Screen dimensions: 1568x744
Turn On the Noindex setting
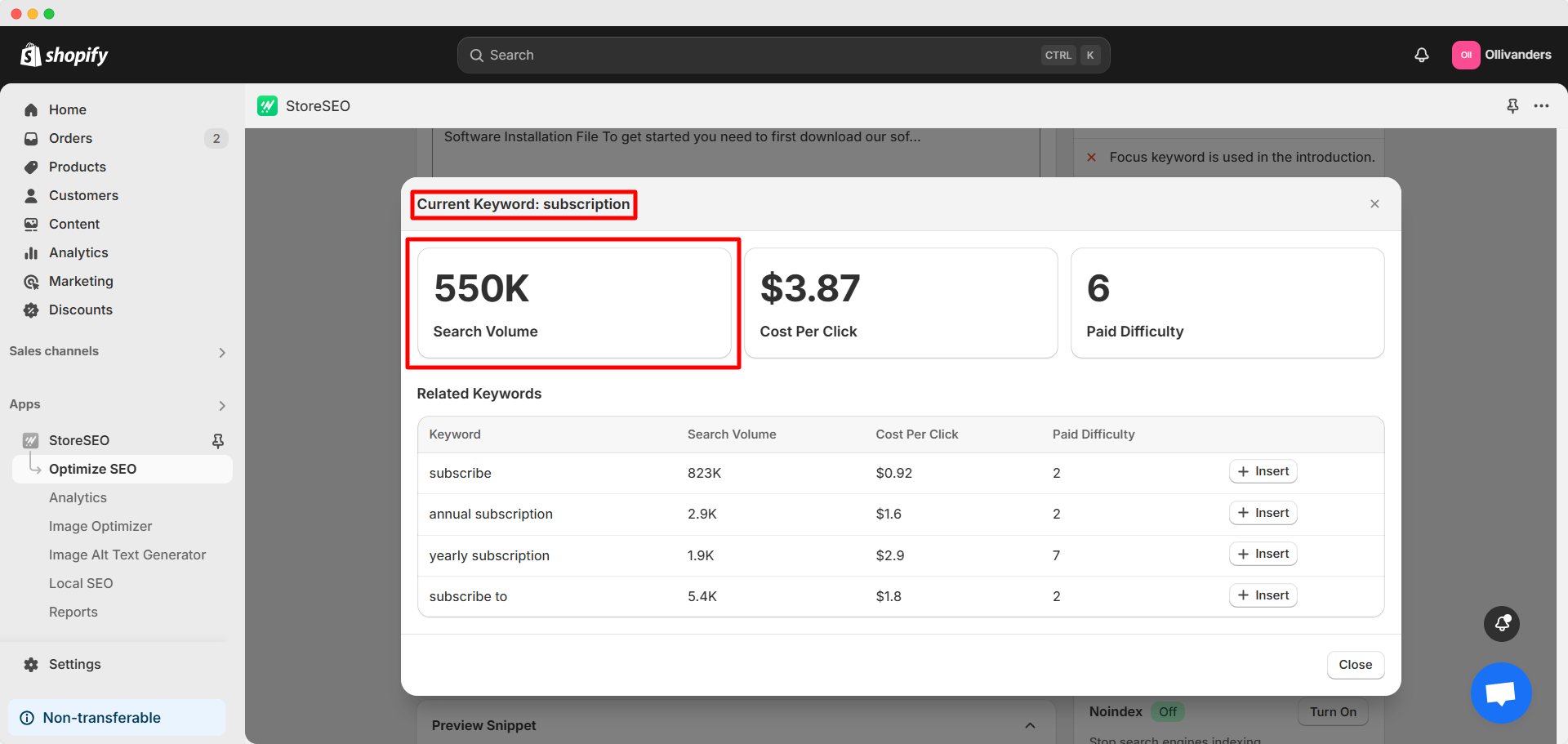point(1332,711)
